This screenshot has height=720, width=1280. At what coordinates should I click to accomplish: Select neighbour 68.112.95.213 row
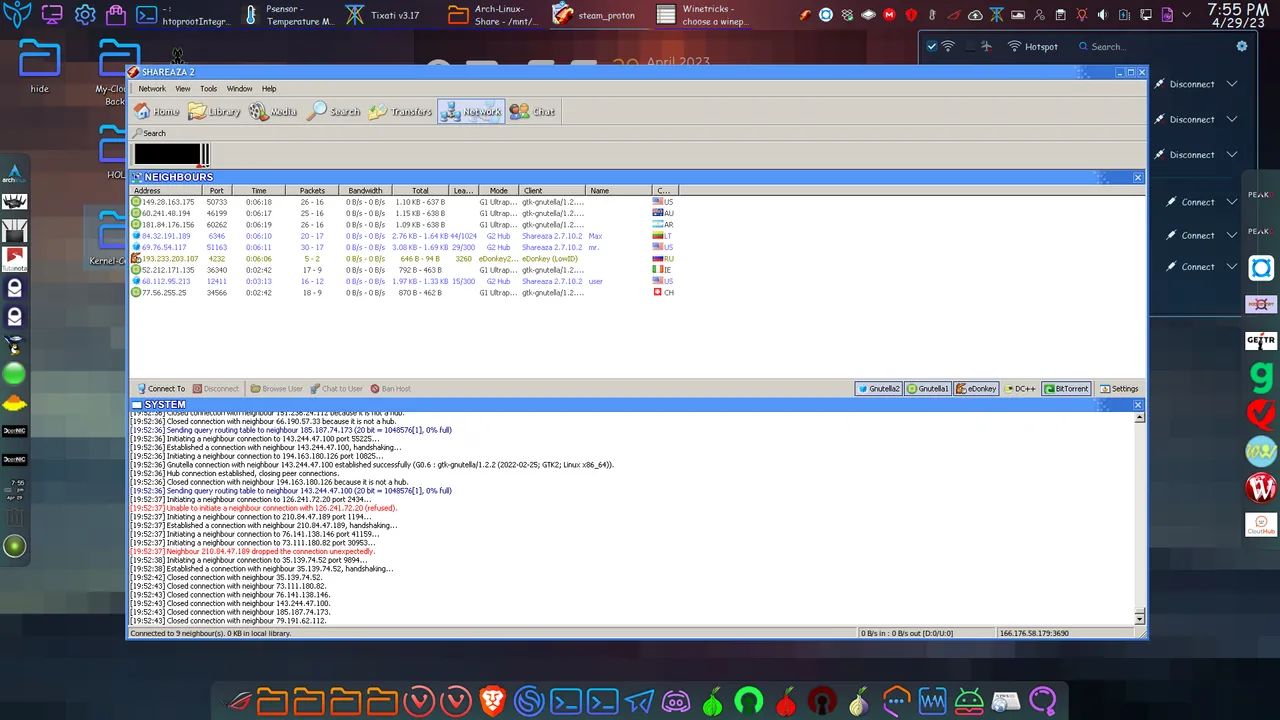point(405,281)
